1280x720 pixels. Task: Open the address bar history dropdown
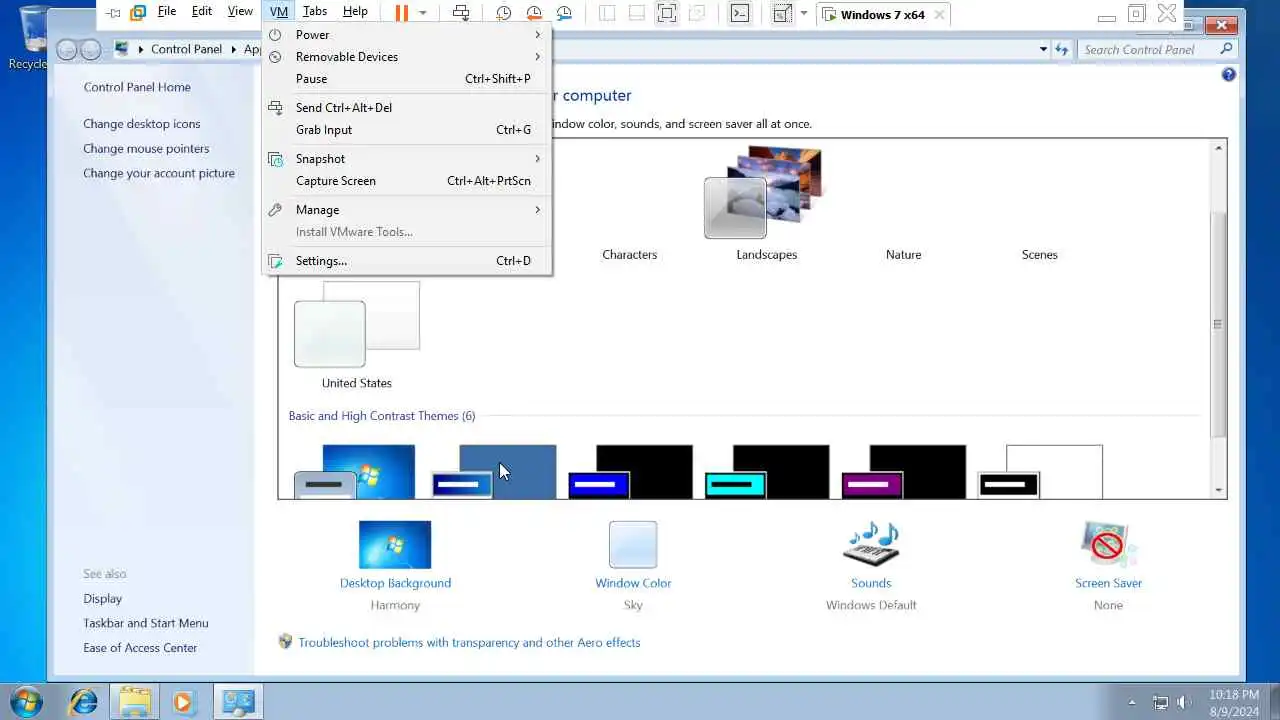[x=1043, y=49]
